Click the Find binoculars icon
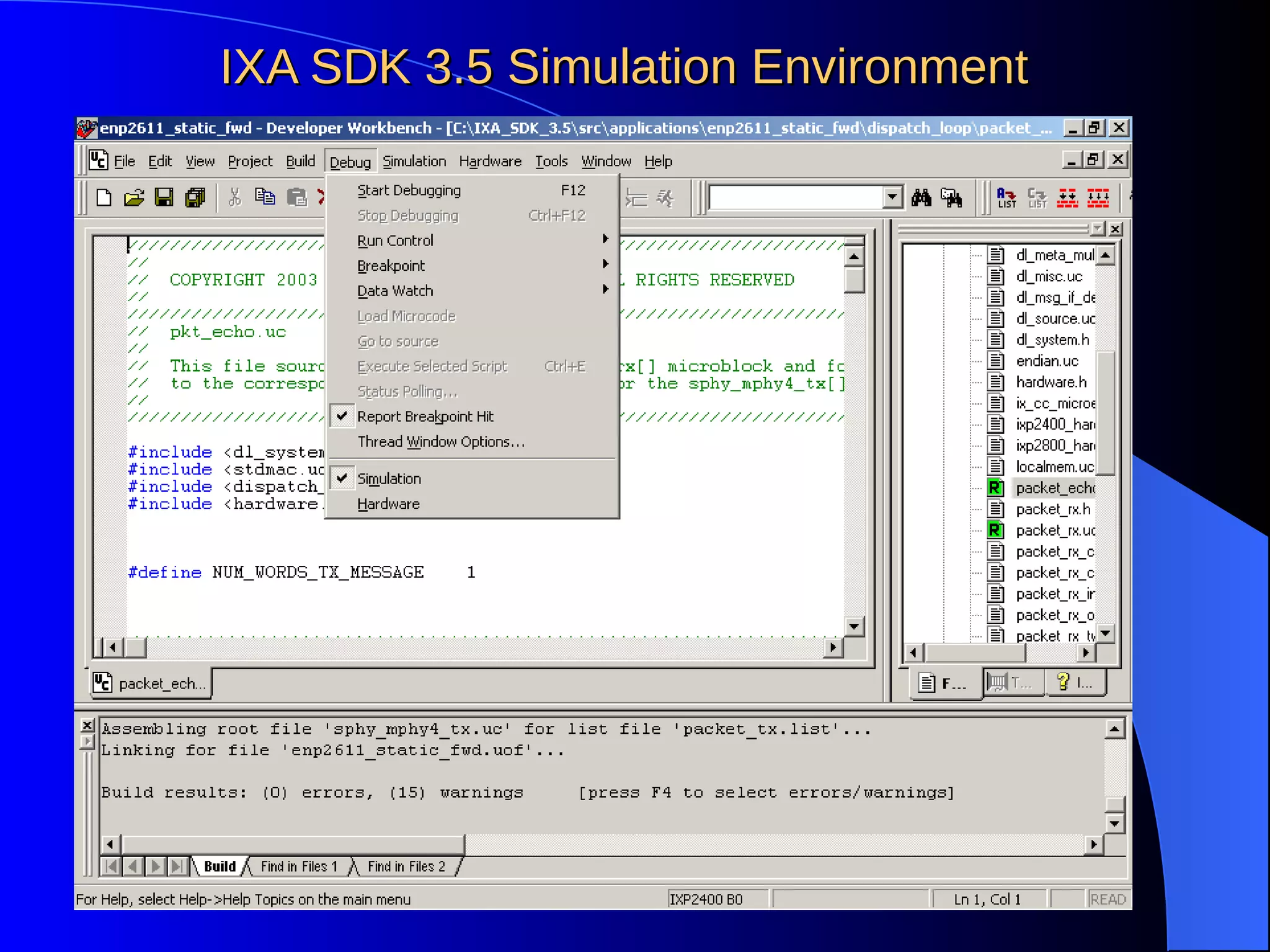The width and height of the screenshot is (1270, 952). pos(921,198)
